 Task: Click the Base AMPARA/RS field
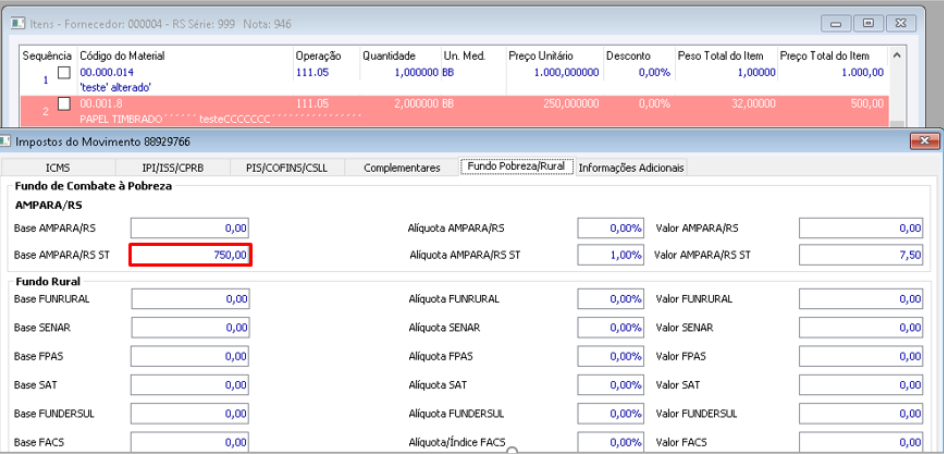[x=190, y=228]
